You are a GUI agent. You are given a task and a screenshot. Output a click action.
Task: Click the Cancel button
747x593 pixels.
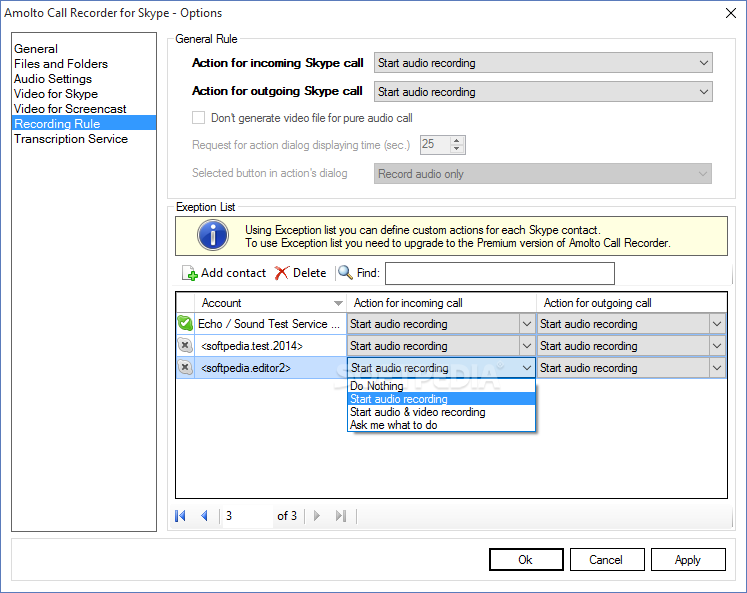607,560
